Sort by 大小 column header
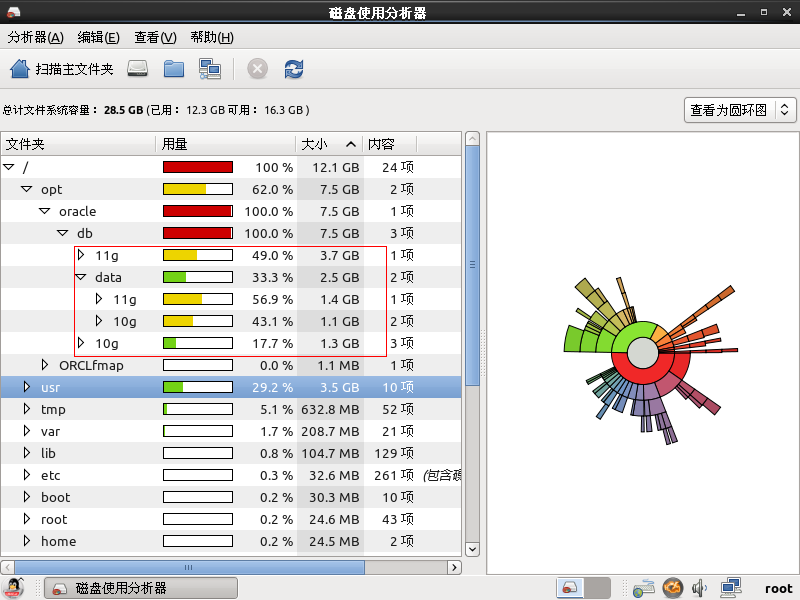Image resolution: width=800 pixels, height=600 pixels. pos(329,144)
